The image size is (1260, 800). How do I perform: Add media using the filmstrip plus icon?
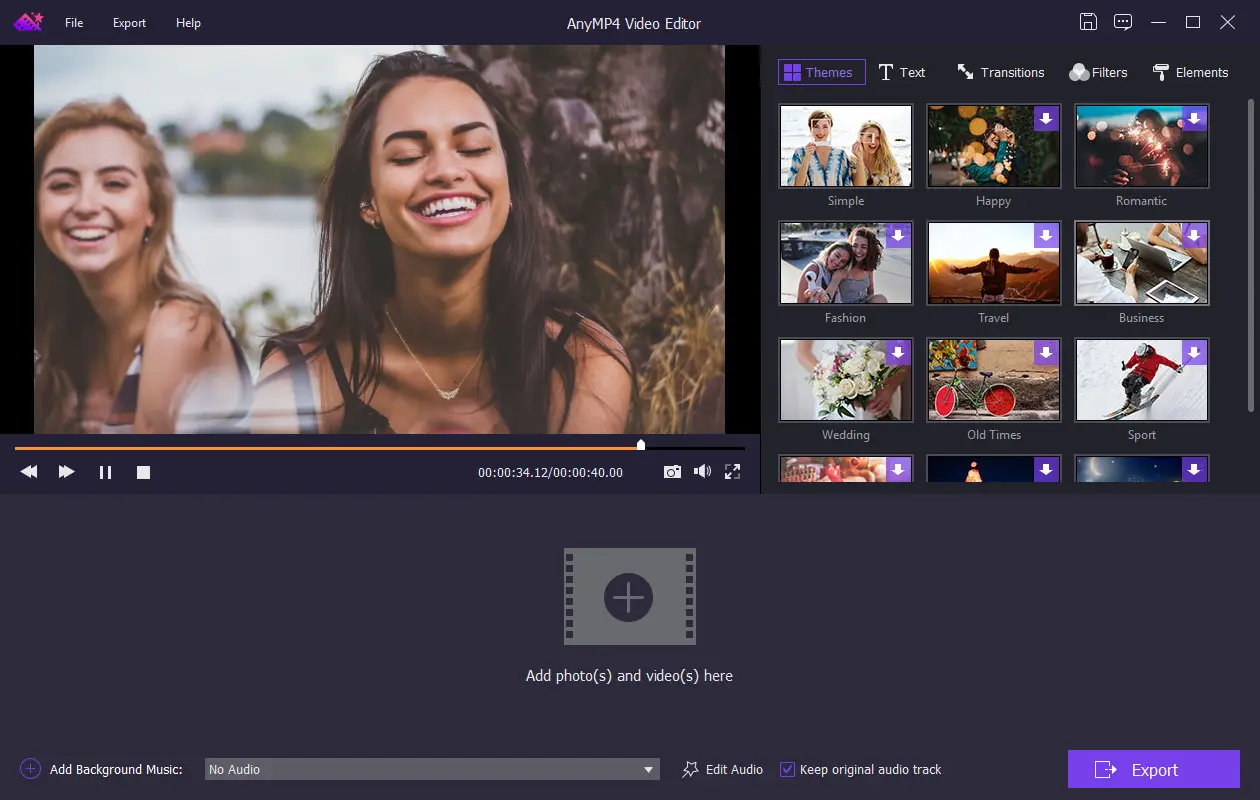[629, 597]
